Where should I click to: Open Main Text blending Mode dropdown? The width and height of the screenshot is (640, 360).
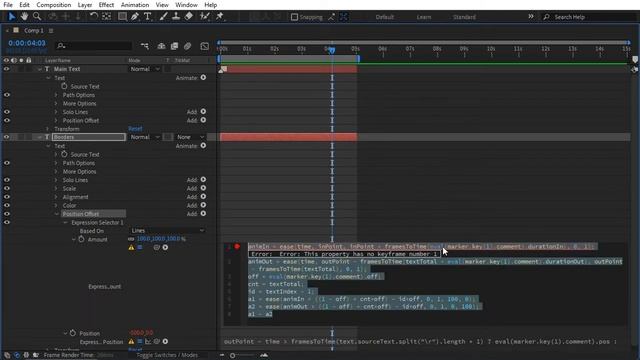click(x=145, y=69)
